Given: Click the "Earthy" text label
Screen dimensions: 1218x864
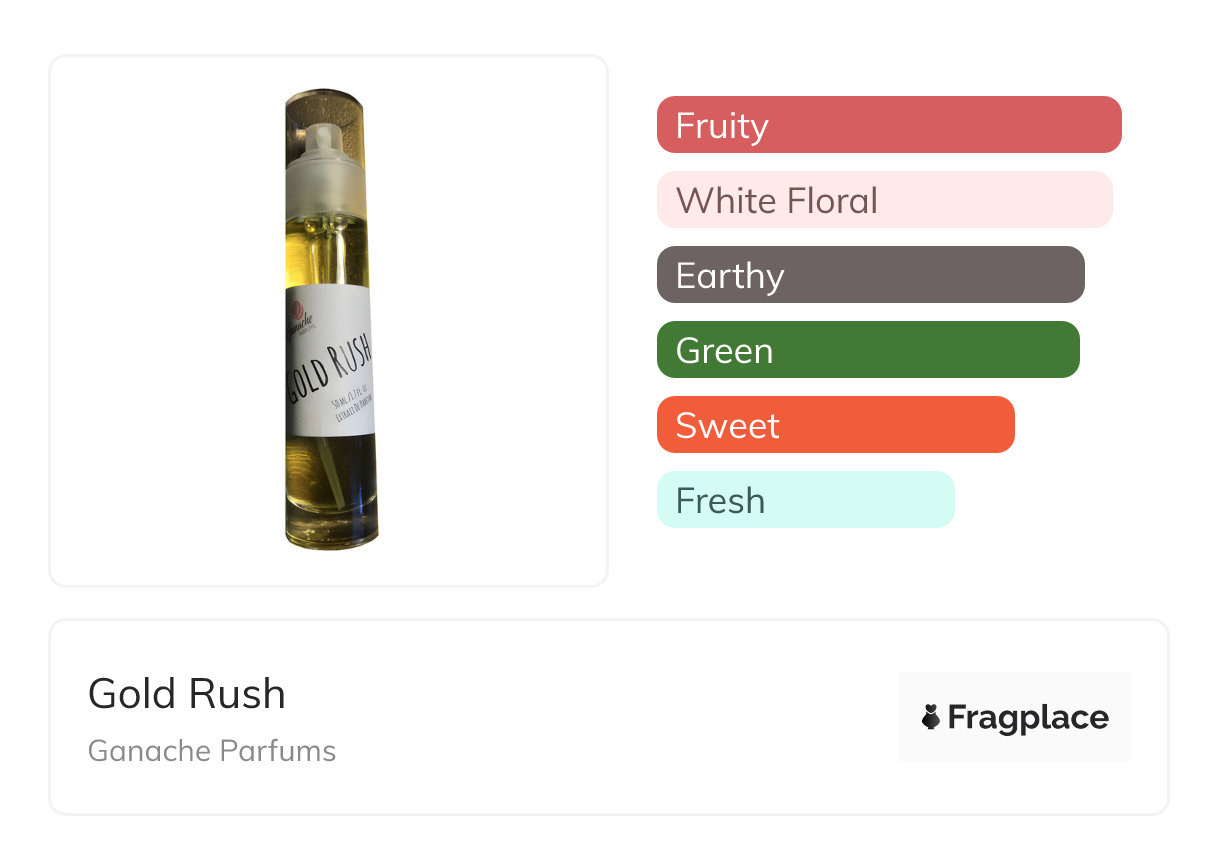Looking at the screenshot, I should [730, 277].
